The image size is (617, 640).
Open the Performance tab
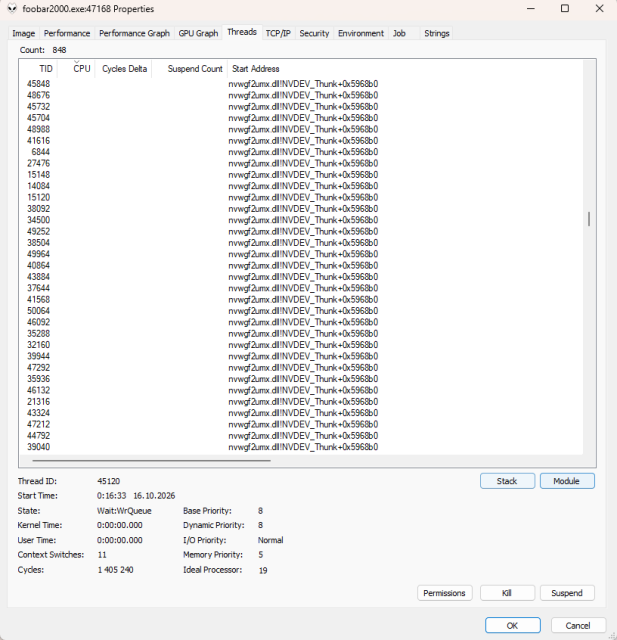coord(67,33)
